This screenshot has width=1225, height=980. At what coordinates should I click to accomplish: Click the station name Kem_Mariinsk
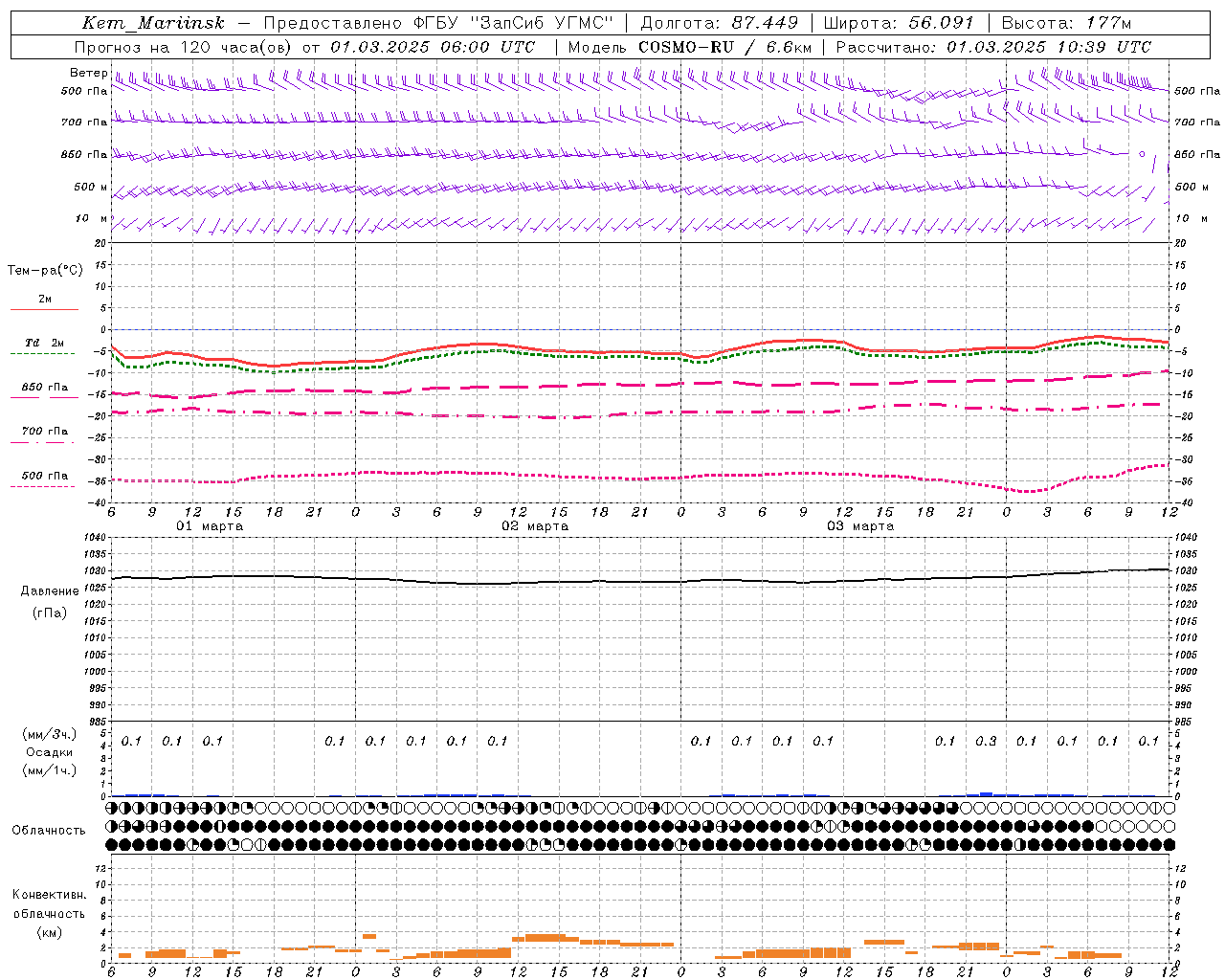[x=153, y=23]
